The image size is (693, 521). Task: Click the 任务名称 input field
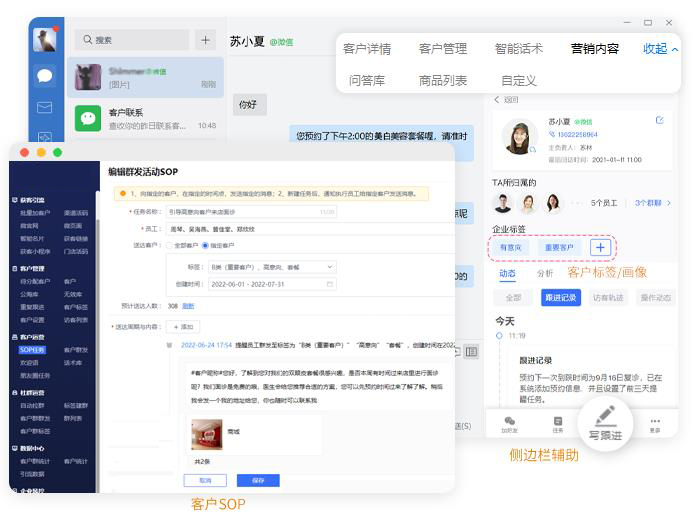click(x=251, y=212)
